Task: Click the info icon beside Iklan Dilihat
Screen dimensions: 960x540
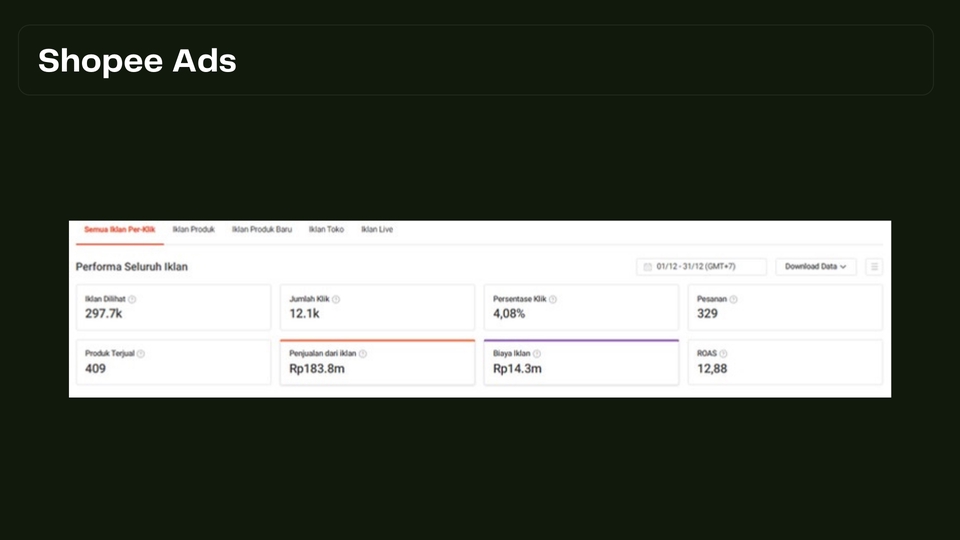Action: 132,299
